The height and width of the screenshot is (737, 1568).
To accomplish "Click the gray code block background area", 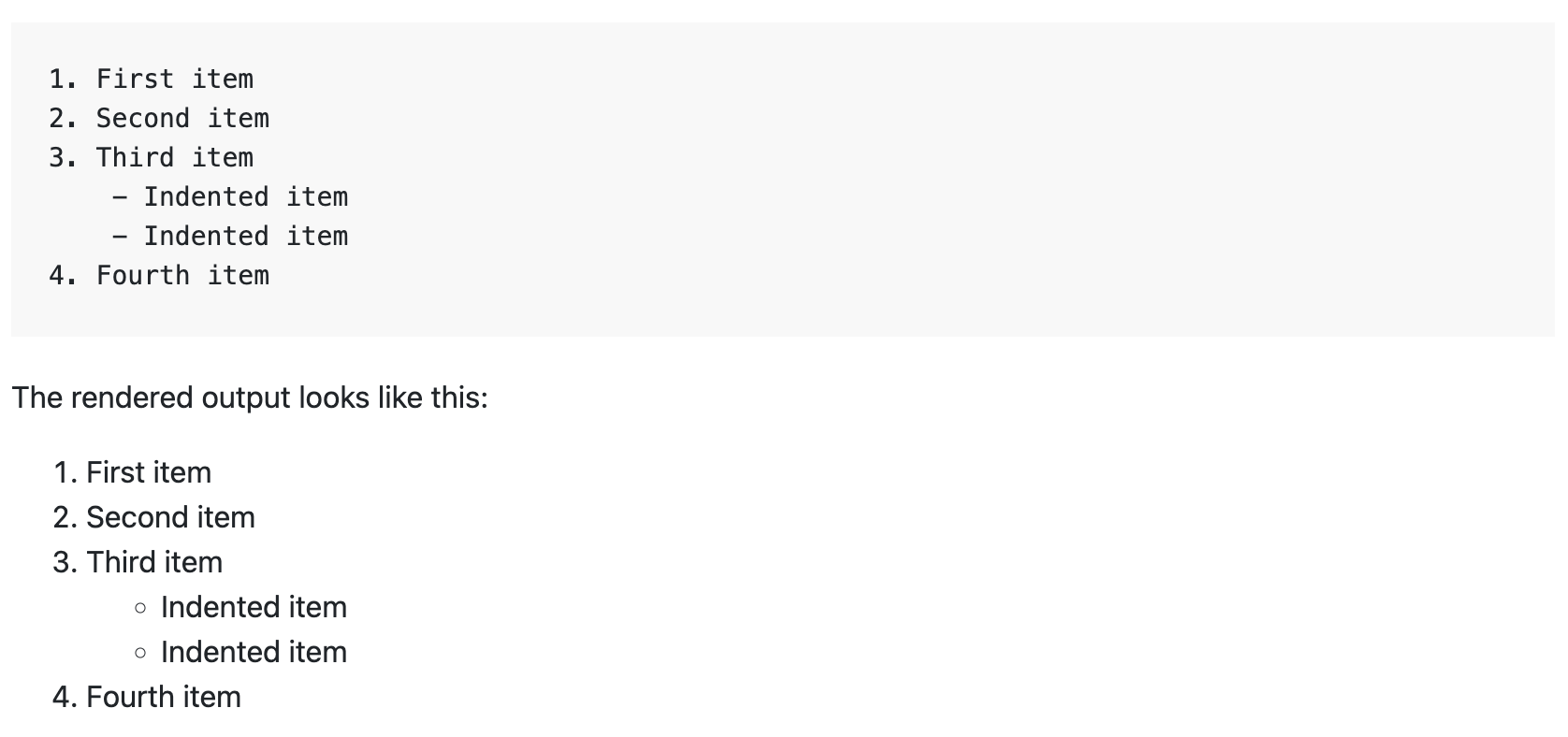I will [x=936, y=178].
